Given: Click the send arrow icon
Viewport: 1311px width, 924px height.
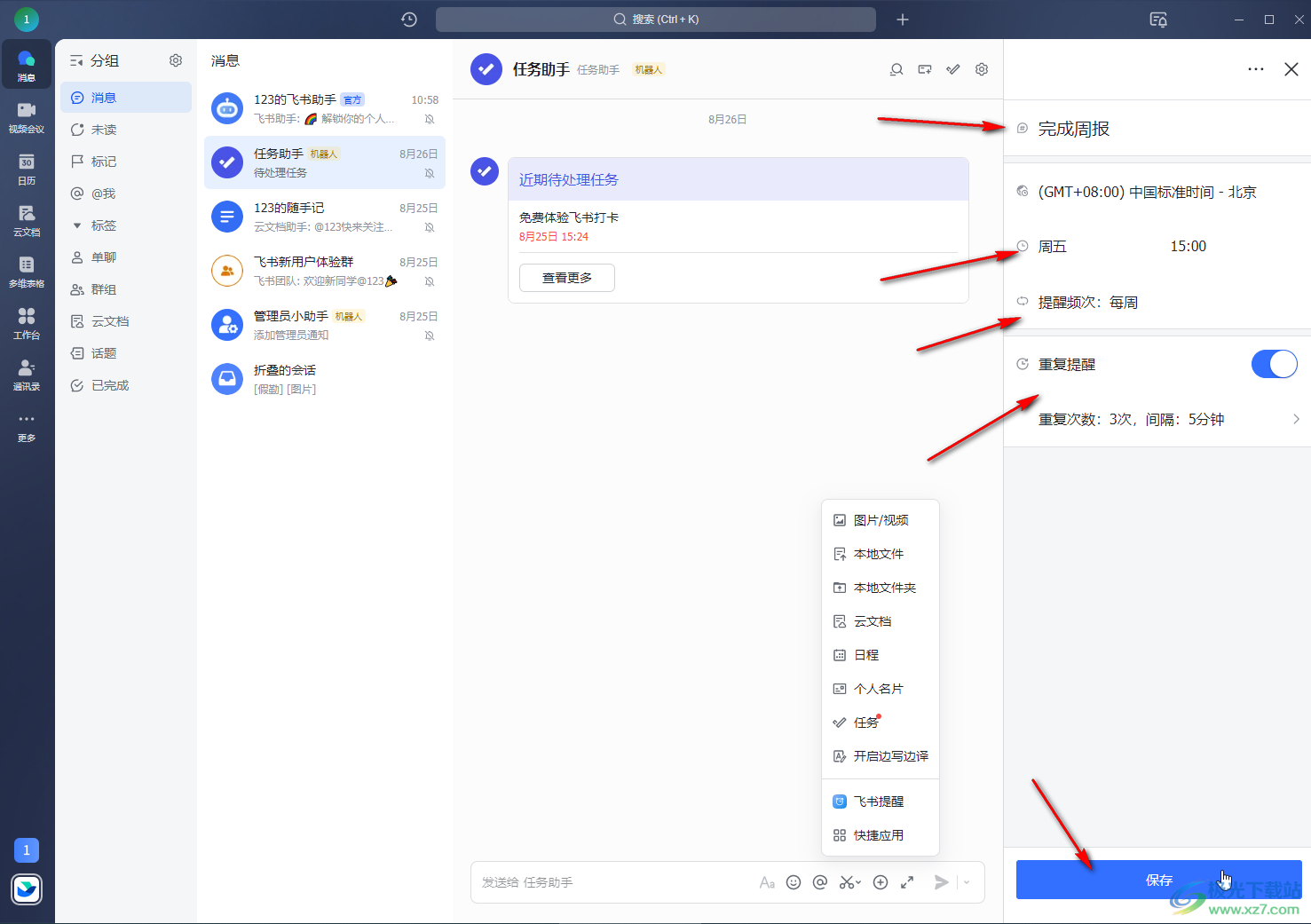Looking at the screenshot, I should tap(942, 882).
